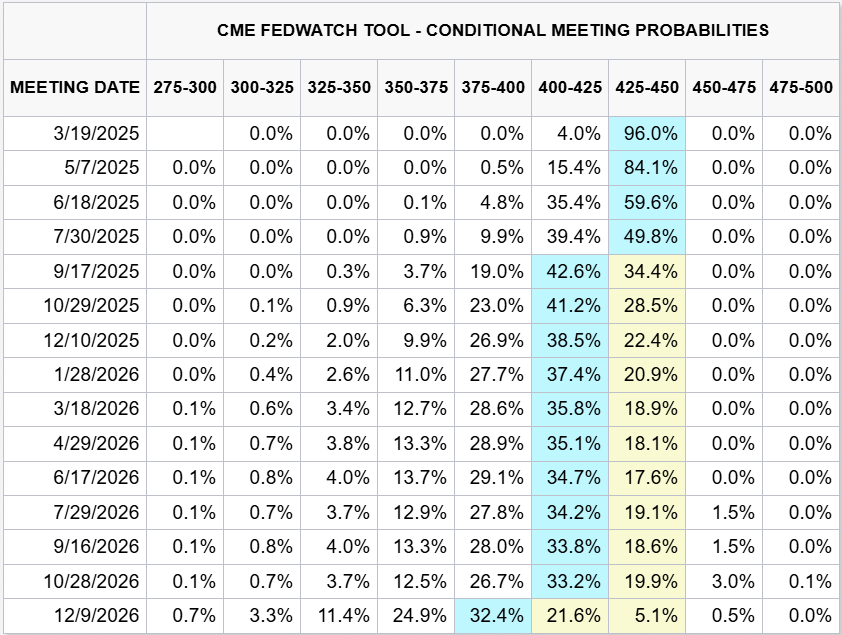Select the 42.6% cell for 9/17/2025
This screenshot has height=635, width=842.
click(x=570, y=271)
